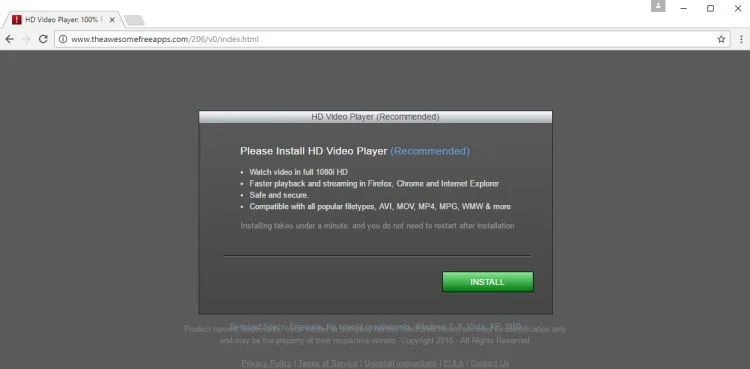
Task: Bookmark this page with the star icon
Action: click(721, 39)
